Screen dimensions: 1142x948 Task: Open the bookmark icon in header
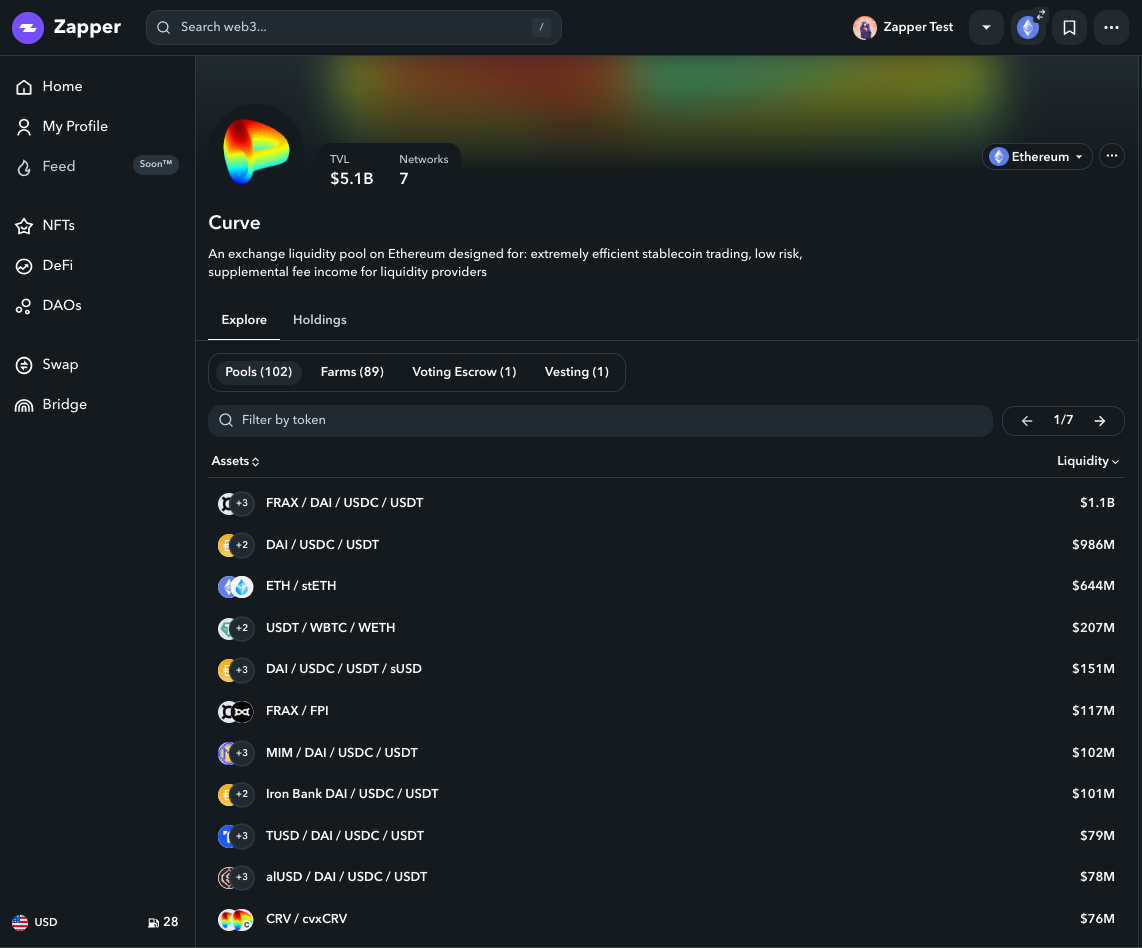1069,28
